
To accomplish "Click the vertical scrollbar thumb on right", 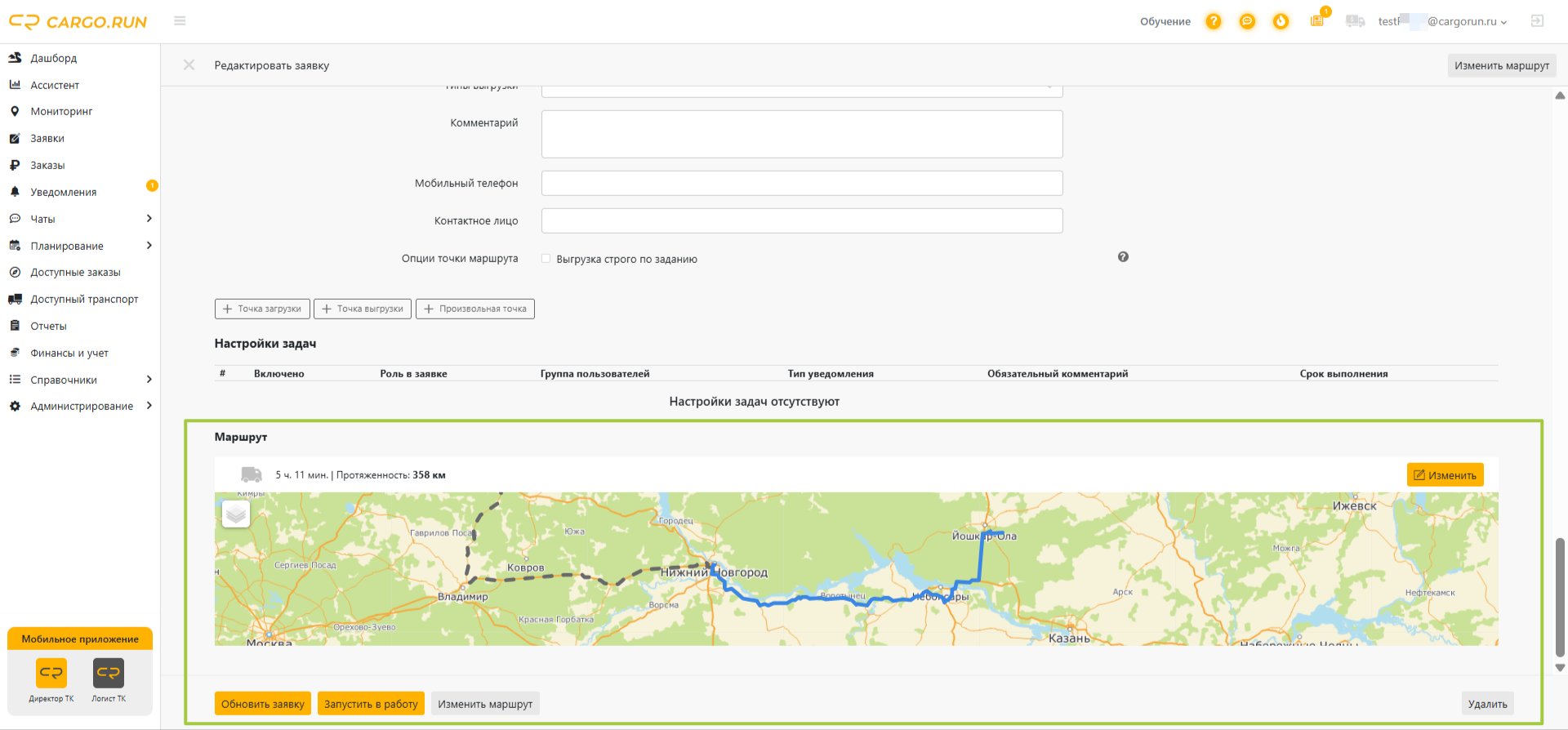I will tap(1560, 597).
